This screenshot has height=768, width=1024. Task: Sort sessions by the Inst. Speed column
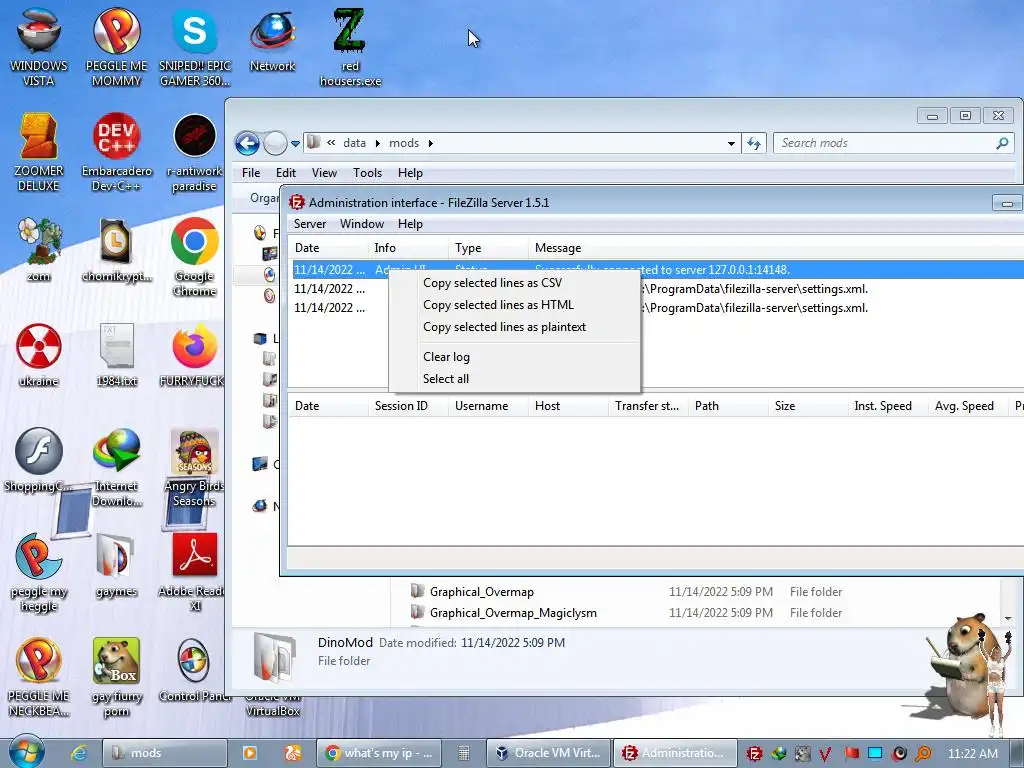pos(888,406)
